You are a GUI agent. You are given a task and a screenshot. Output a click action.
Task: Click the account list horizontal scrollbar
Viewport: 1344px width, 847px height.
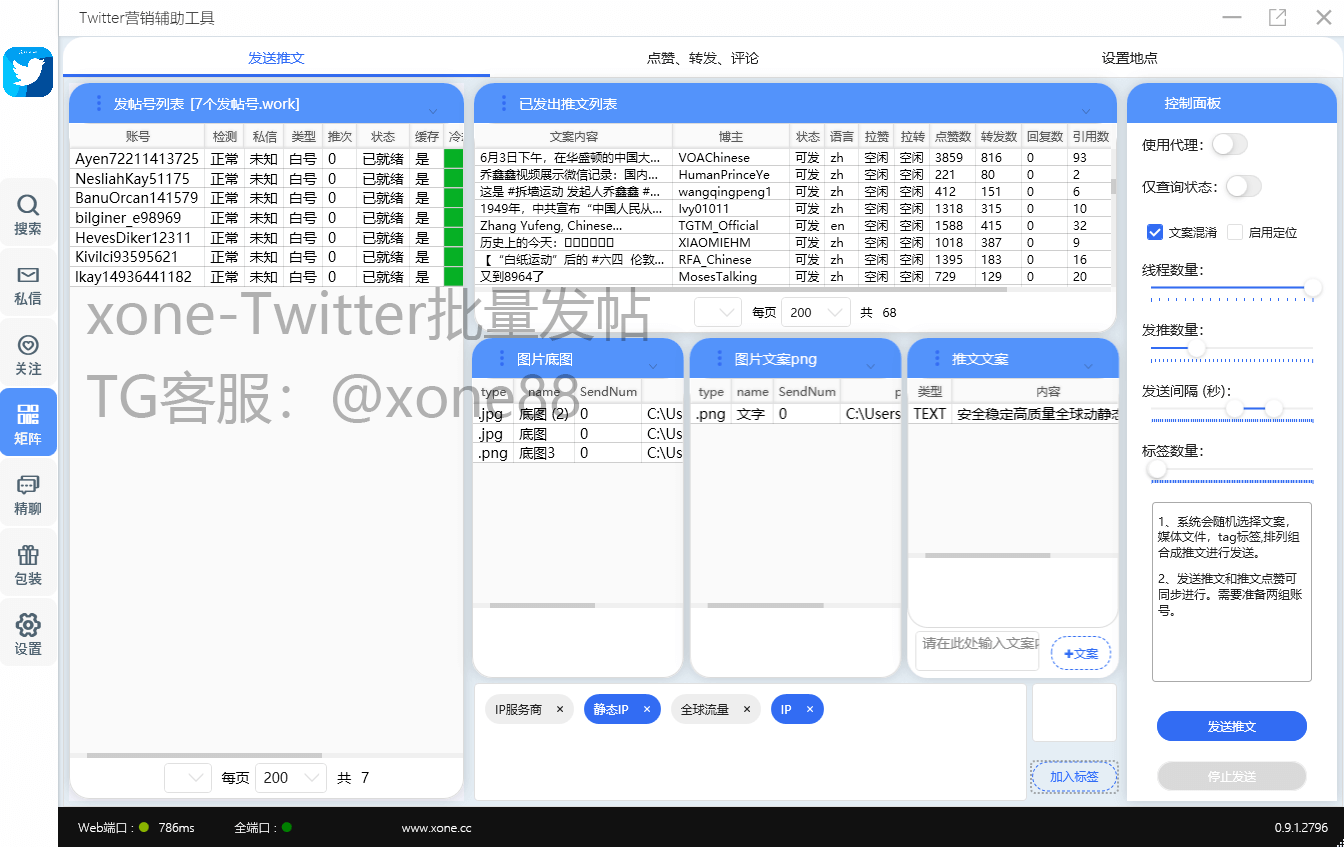click(x=204, y=755)
